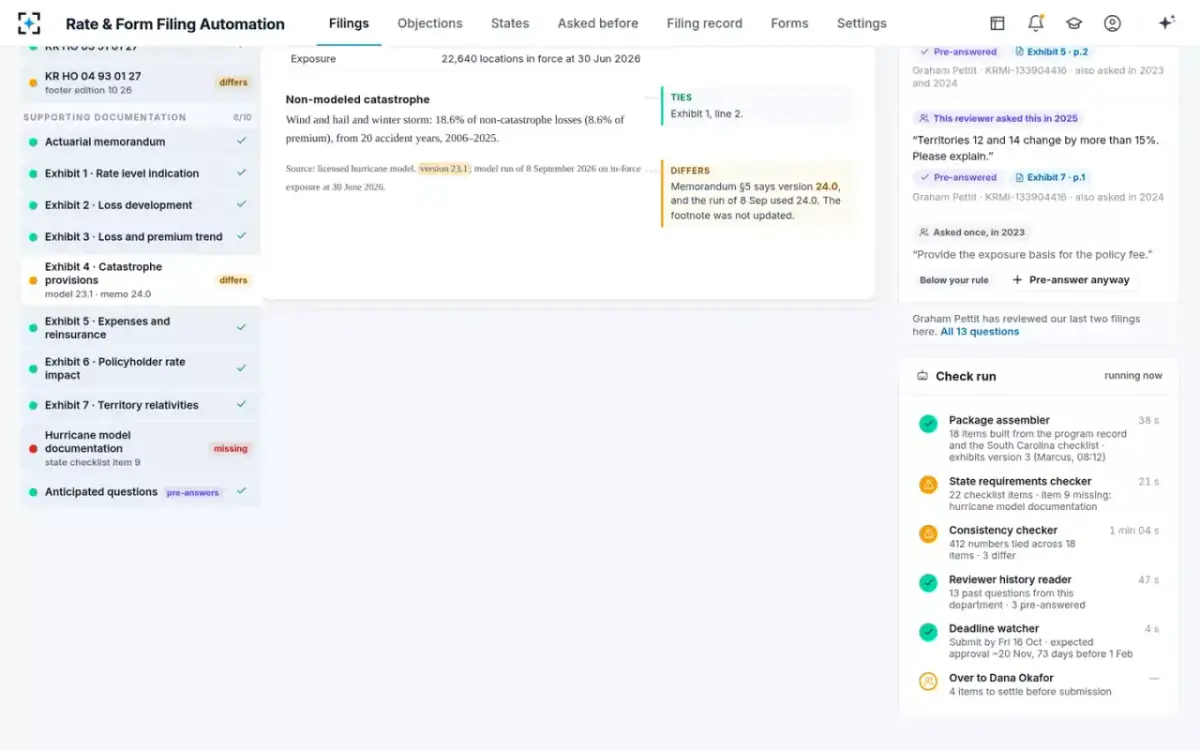Click the checkmark beside Exhibit 5 row
Image resolution: width=1200 pixels, height=750 pixels.
(x=241, y=328)
